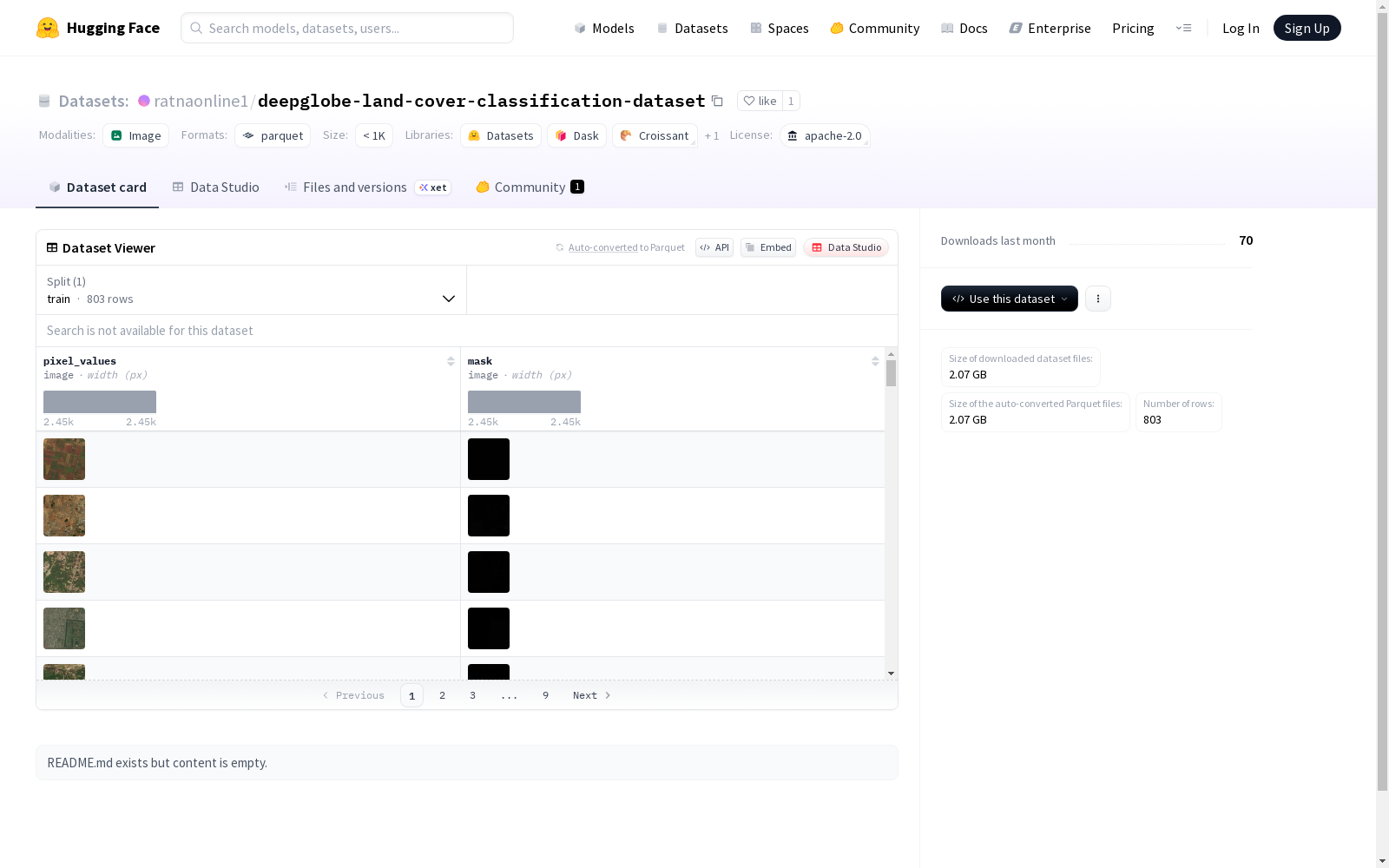Viewport: 1389px width, 868px height.
Task: Sort by the pixel_values column arrows
Action: [451, 361]
